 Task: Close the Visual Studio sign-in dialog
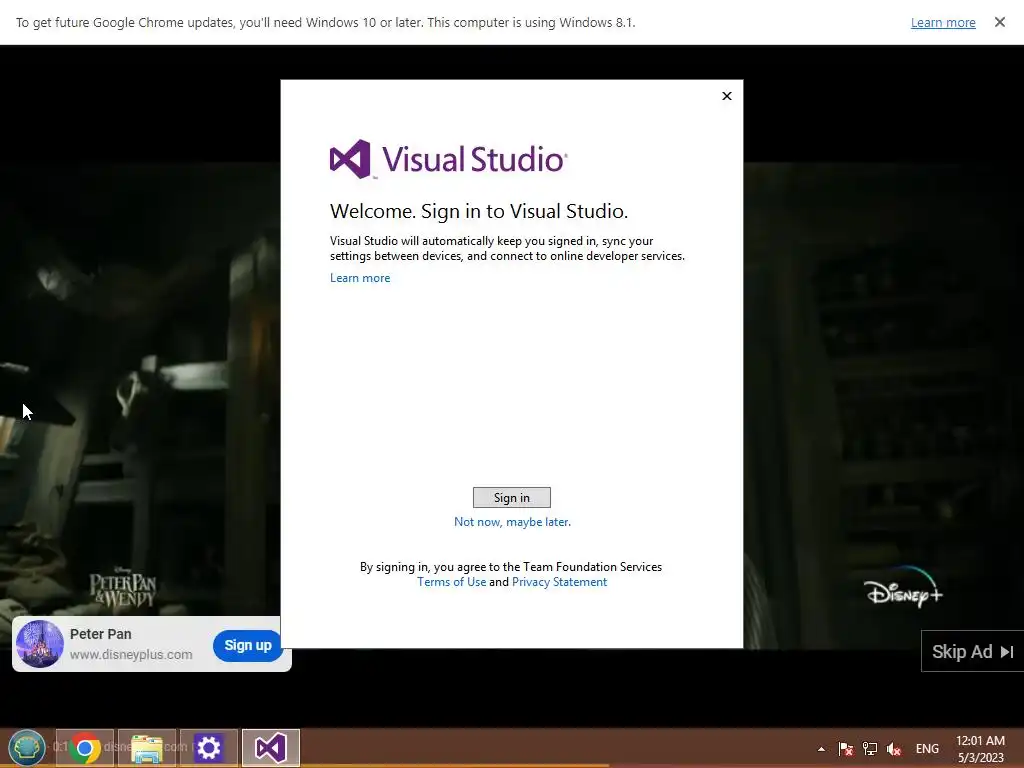727,96
